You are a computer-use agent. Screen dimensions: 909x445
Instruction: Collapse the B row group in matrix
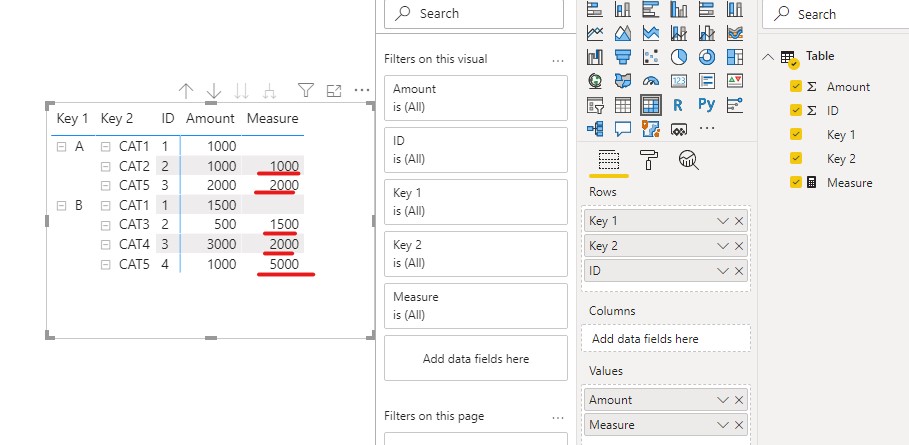(61, 206)
